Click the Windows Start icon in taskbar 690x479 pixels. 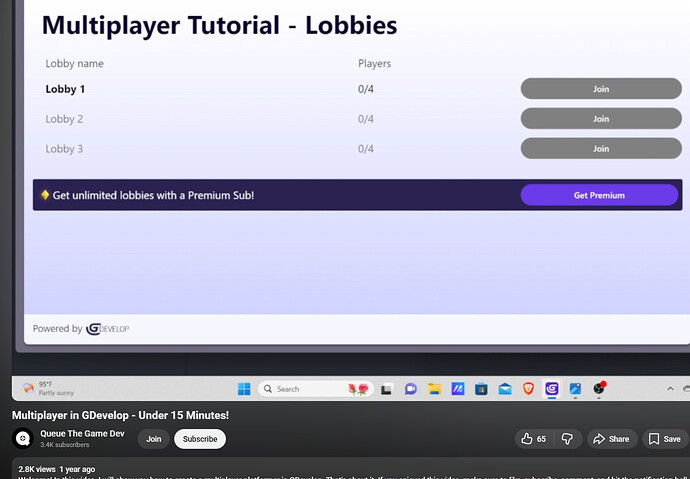[x=244, y=388]
